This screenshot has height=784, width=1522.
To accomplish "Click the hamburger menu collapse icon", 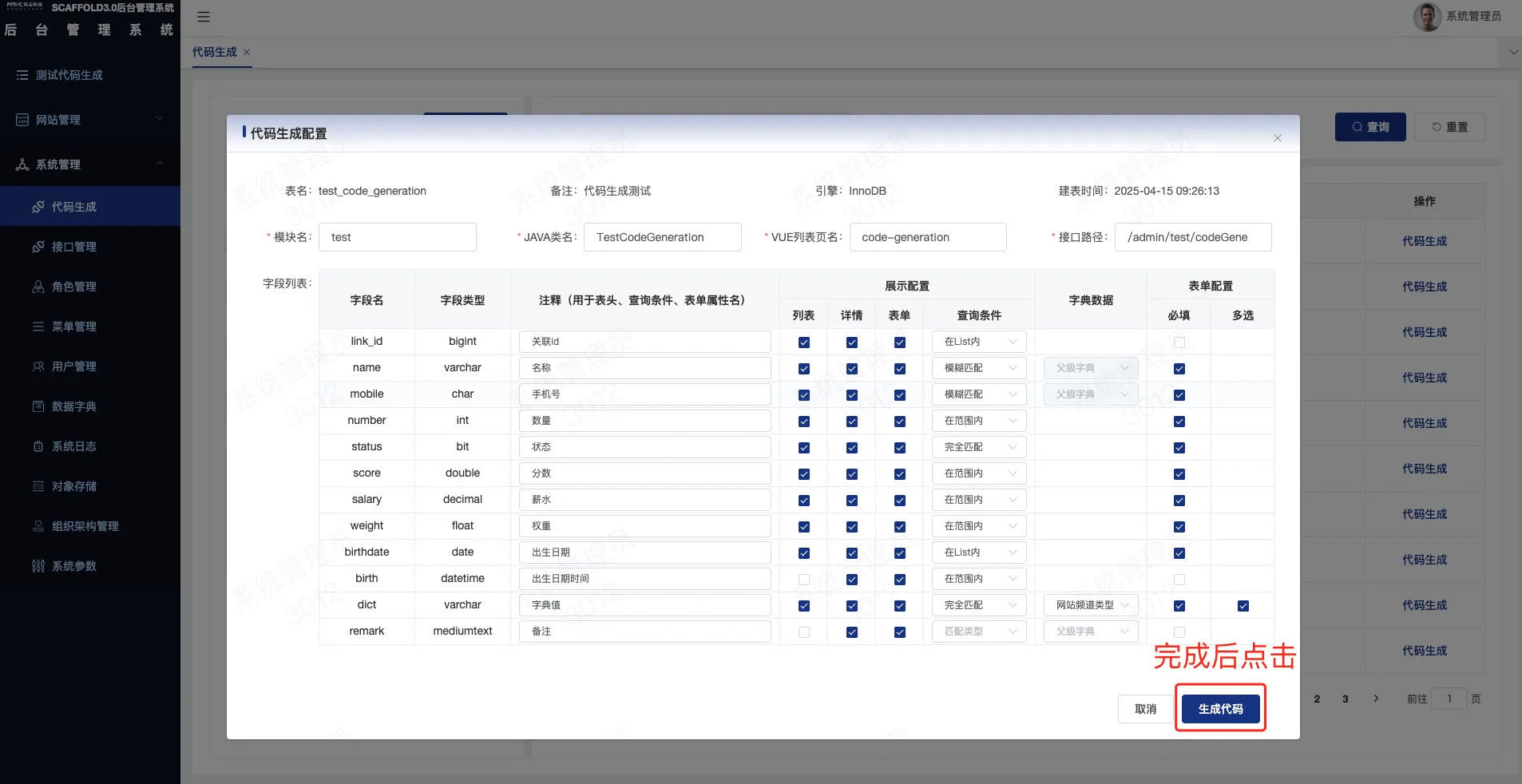I will [204, 17].
